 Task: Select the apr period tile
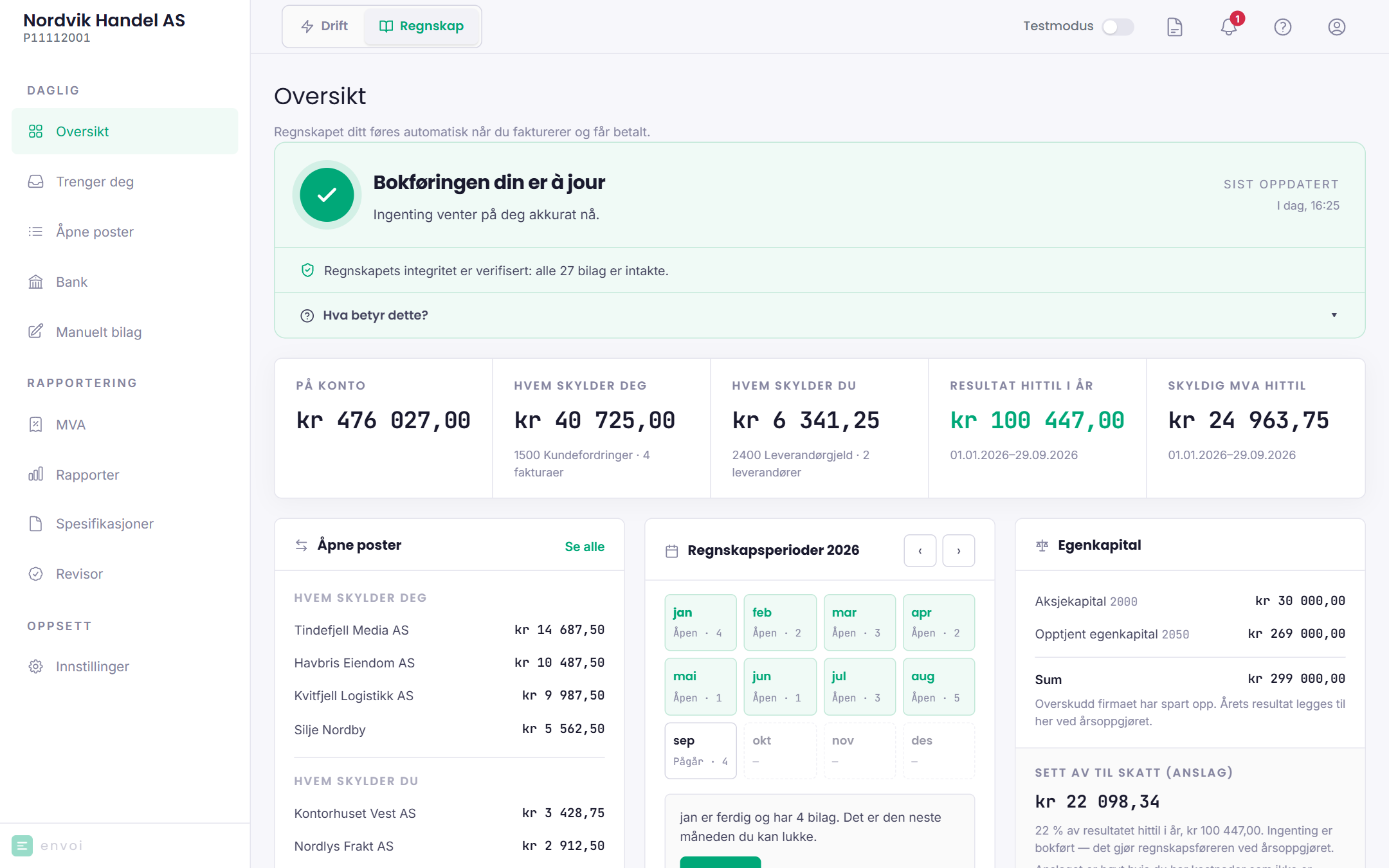point(939,622)
